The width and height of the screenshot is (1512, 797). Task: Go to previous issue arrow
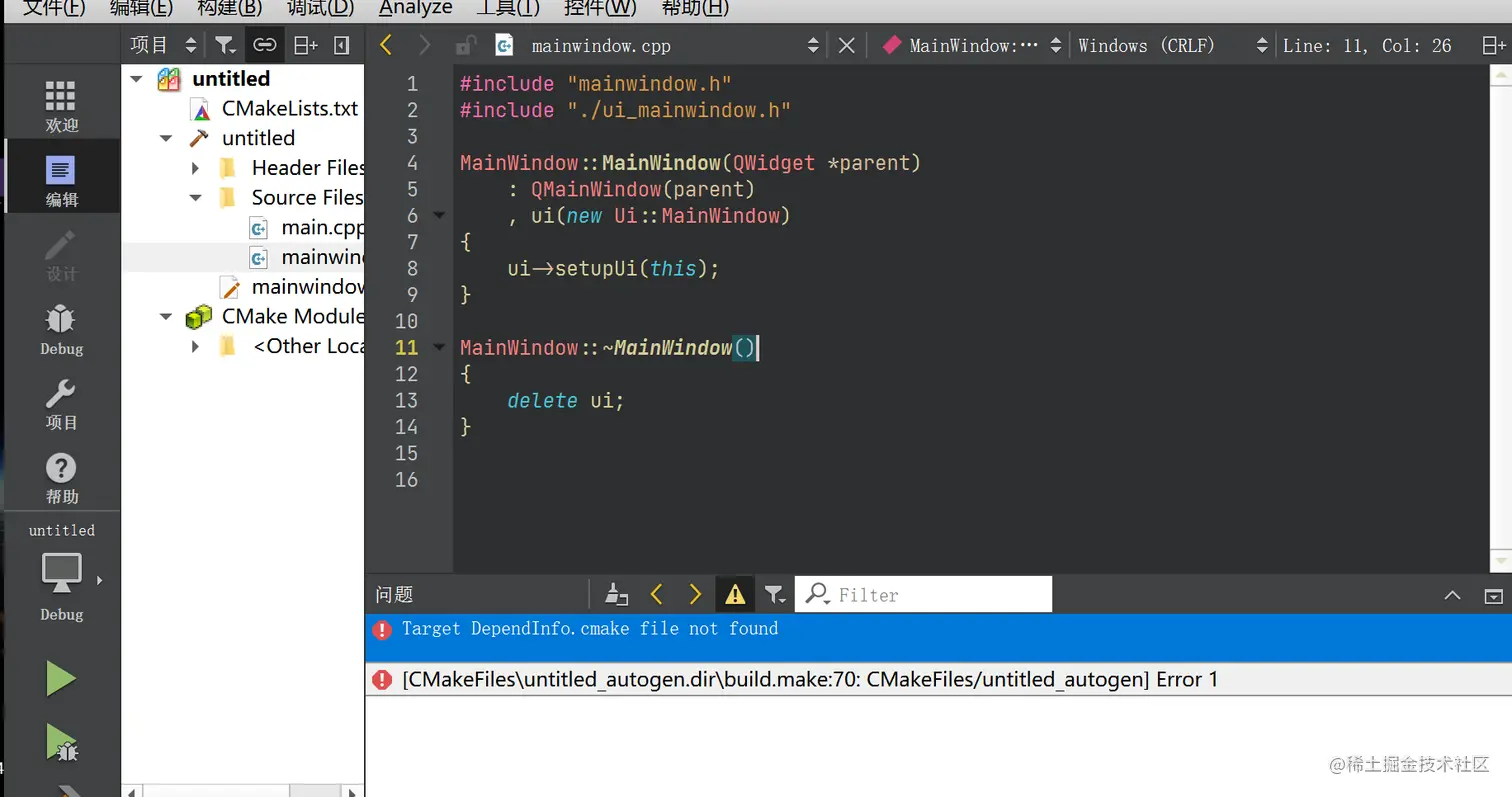point(657,594)
